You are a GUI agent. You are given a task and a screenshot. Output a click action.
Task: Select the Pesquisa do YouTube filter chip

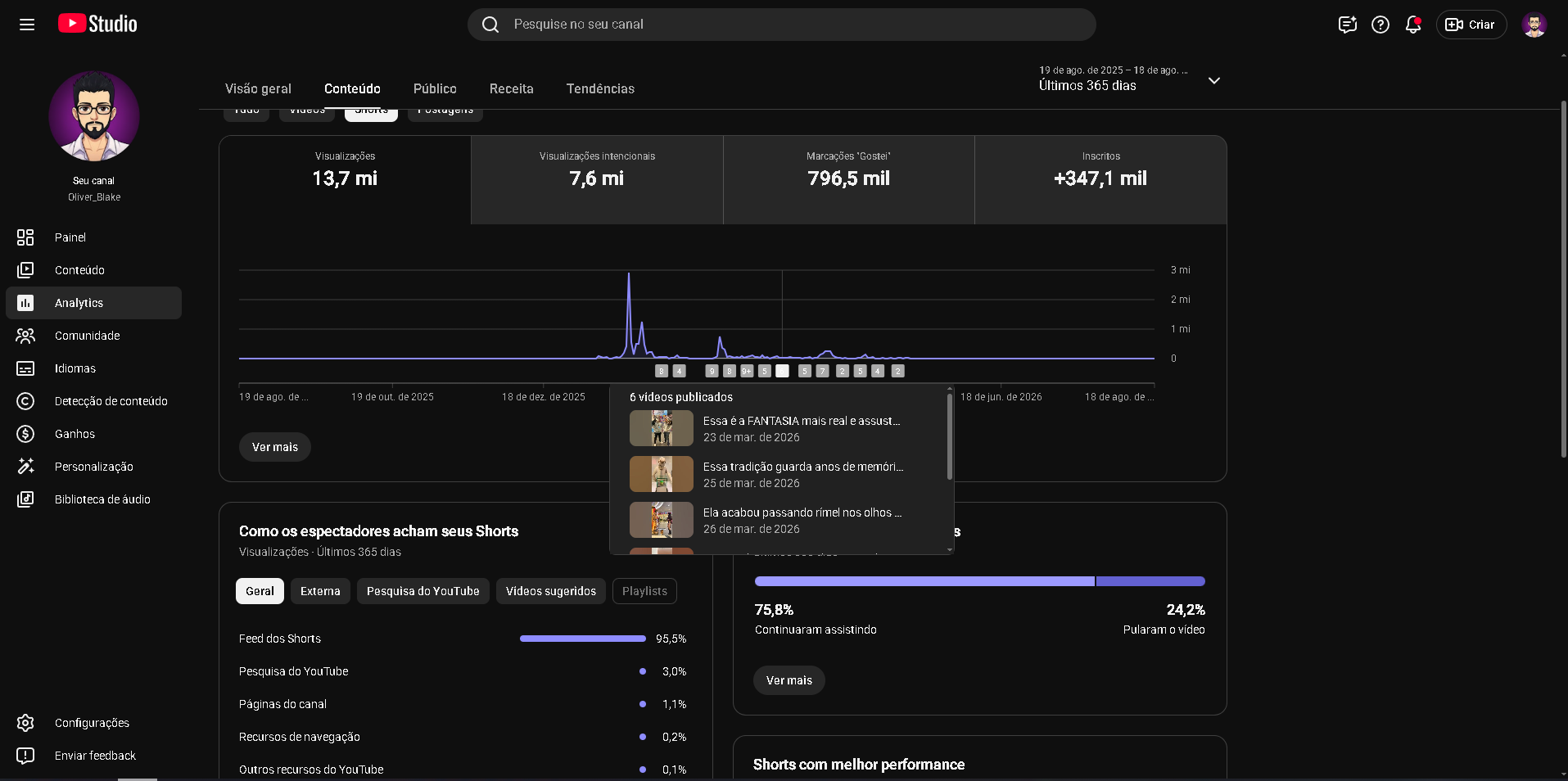(423, 591)
